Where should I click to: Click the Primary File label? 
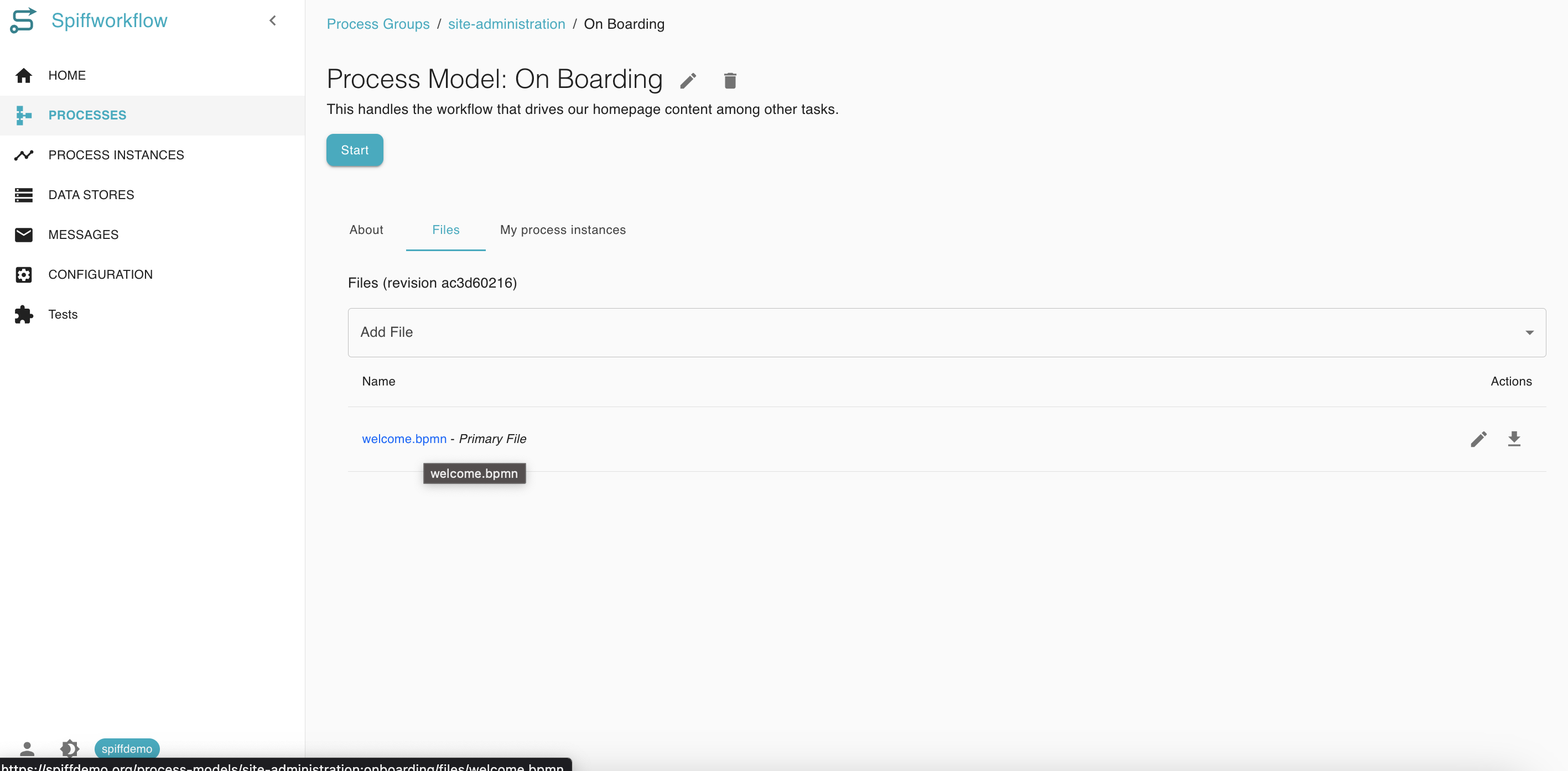492,439
